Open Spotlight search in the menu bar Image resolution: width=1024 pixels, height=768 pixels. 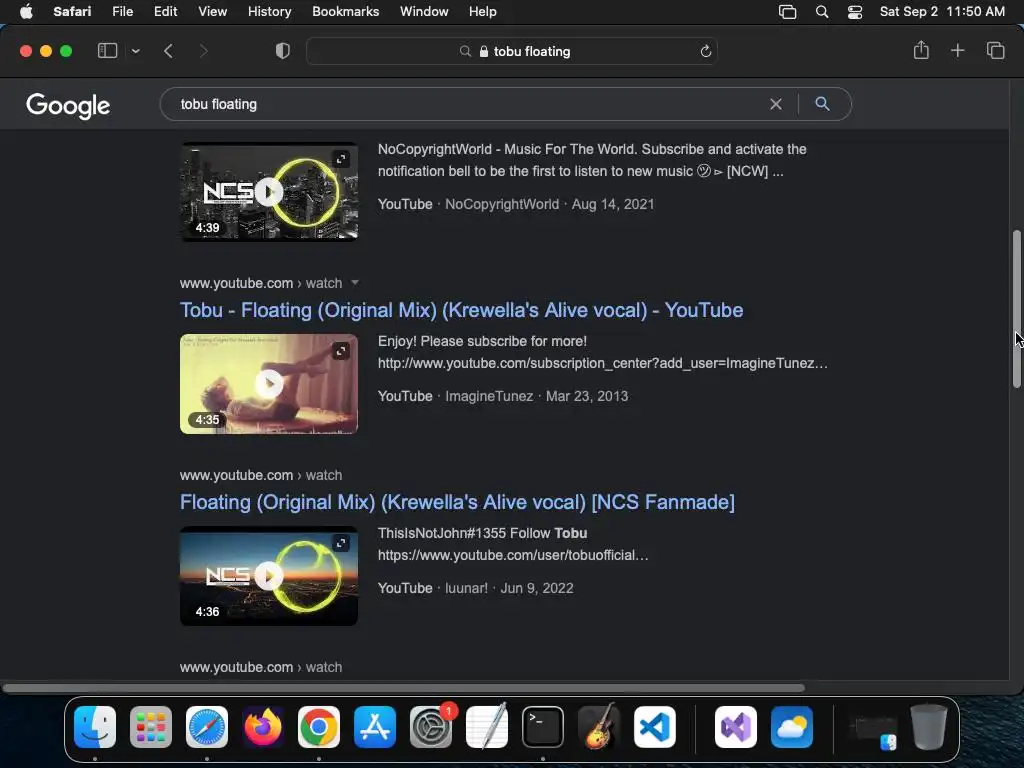point(822,12)
